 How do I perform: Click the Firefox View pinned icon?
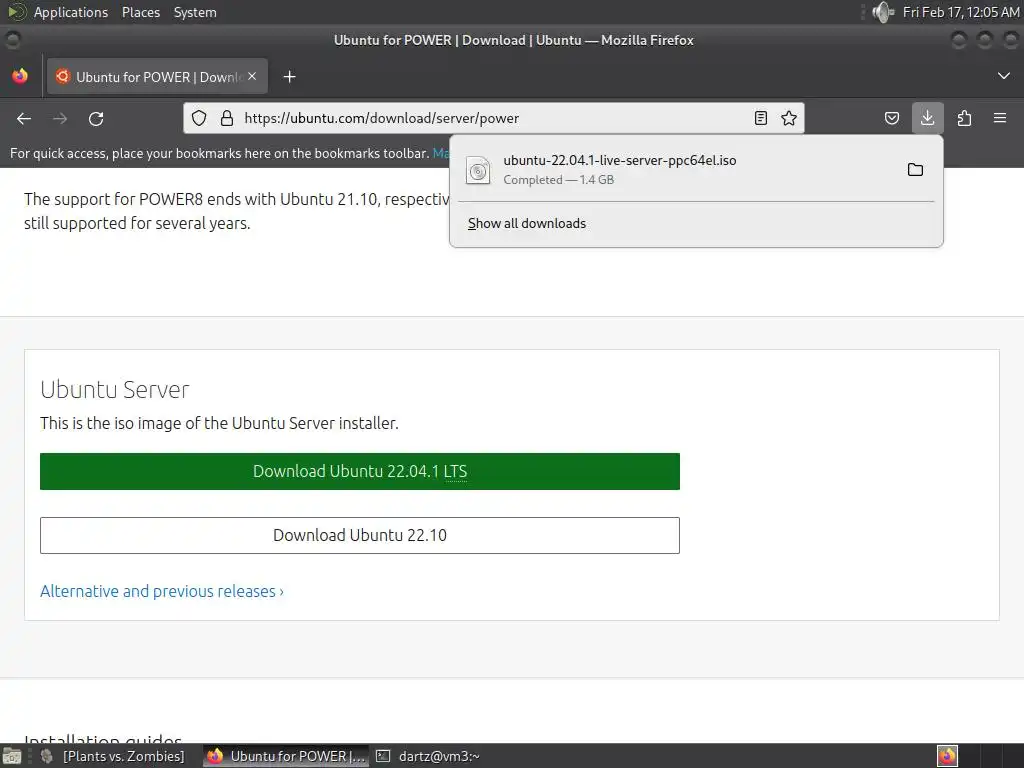[x=20, y=76]
